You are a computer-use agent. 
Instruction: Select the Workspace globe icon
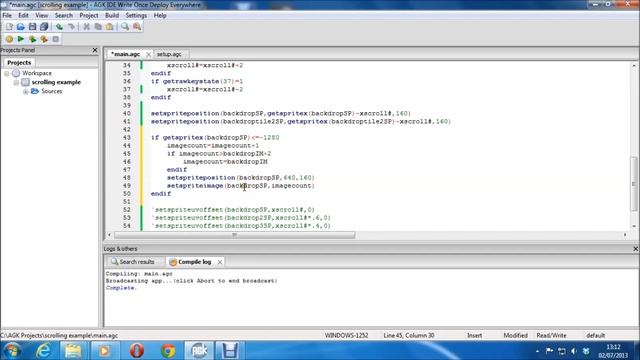point(16,73)
